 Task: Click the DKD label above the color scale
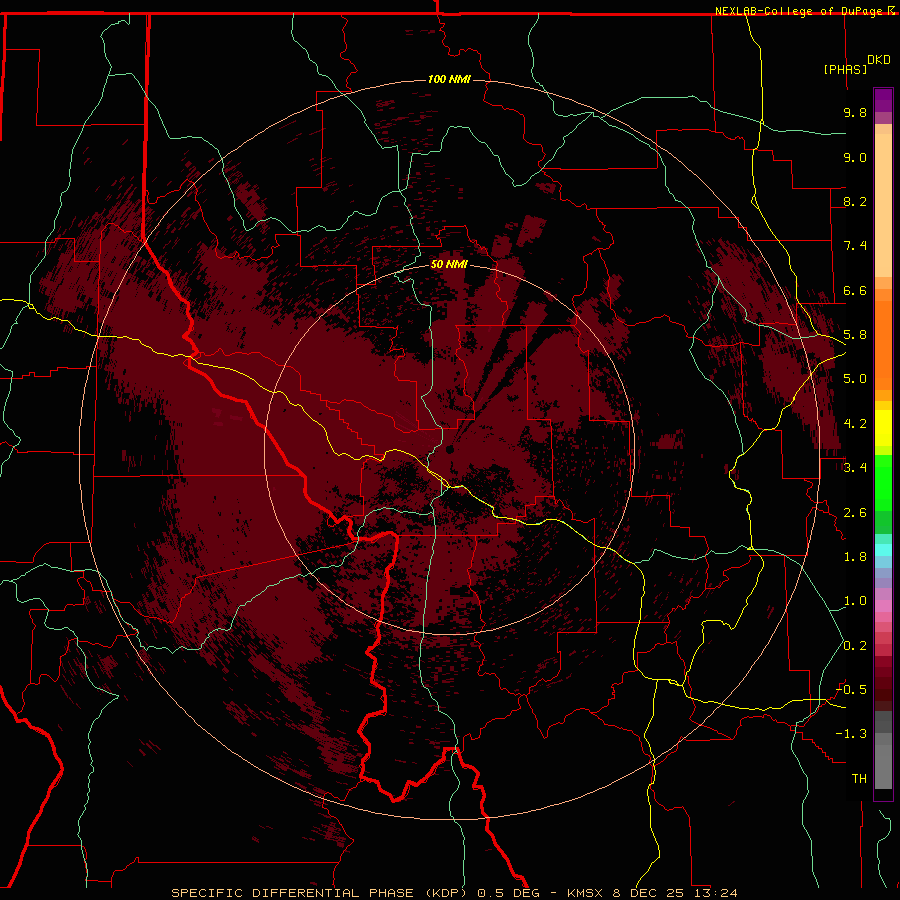pyautogui.click(x=879, y=60)
